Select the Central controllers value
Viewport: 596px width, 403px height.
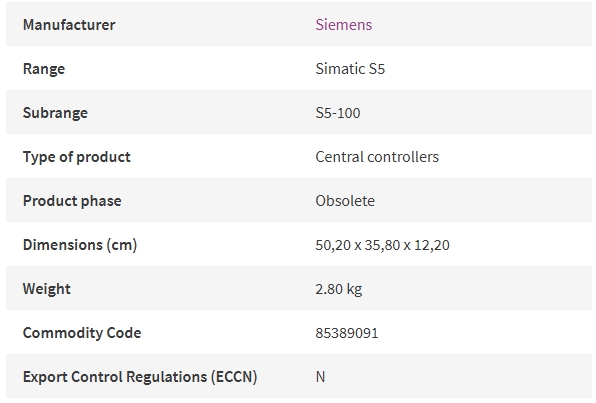click(x=377, y=157)
